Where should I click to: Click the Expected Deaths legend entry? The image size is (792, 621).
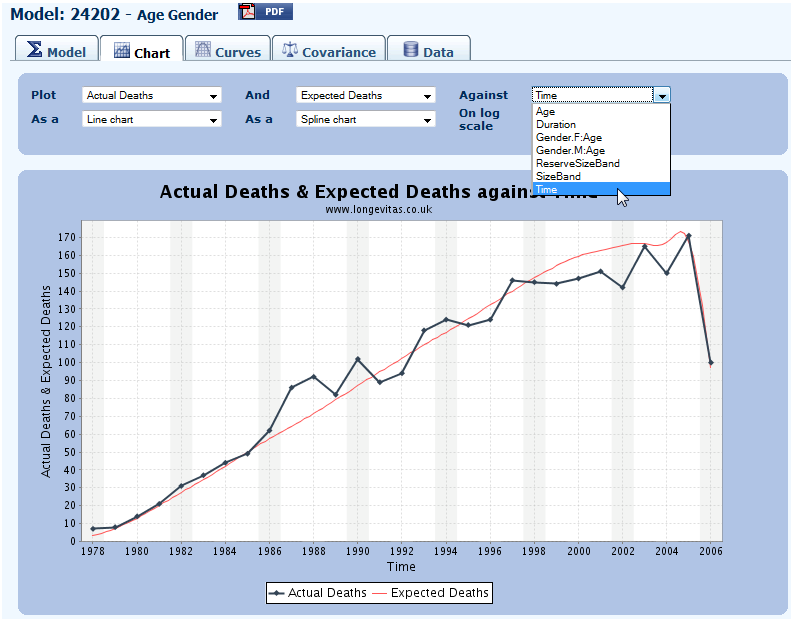(x=431, y=593)
